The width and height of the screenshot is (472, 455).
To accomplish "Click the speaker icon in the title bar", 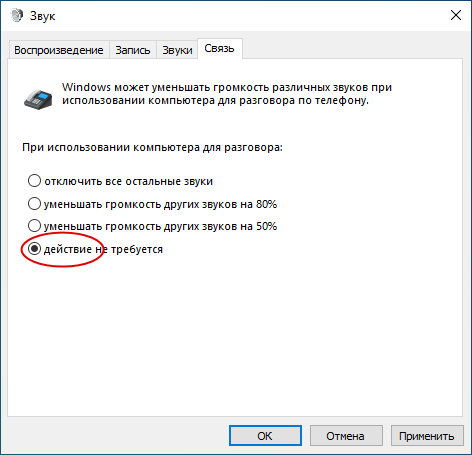I will coord(17,15).
